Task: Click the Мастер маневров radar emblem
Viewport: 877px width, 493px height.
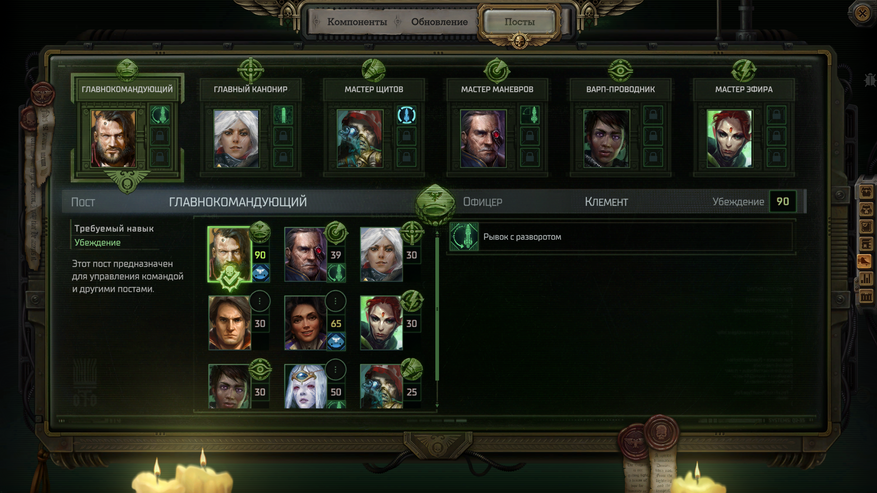Action: click(x=497, y=71)
